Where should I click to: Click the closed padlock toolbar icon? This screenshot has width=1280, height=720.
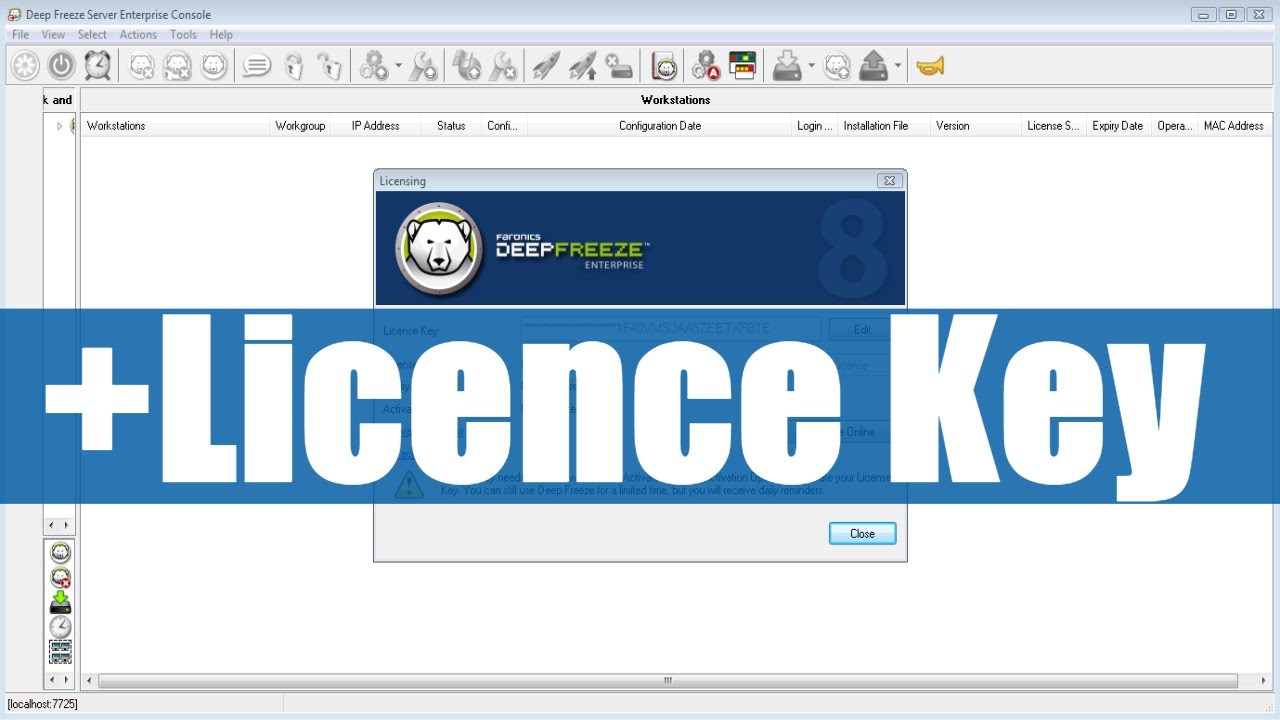[x=293, y=66]
